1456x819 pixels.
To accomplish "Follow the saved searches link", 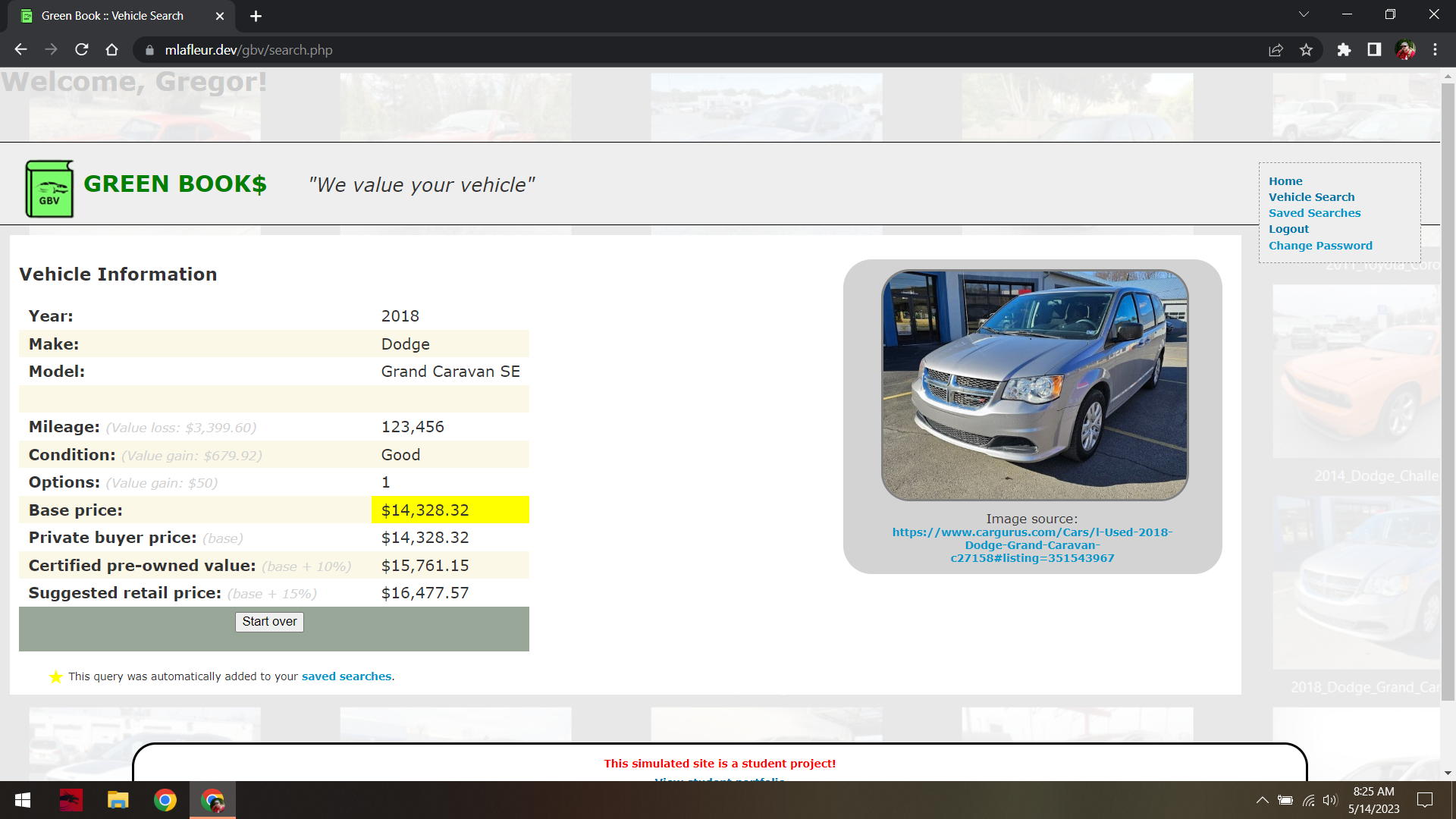I will point(346,676).
